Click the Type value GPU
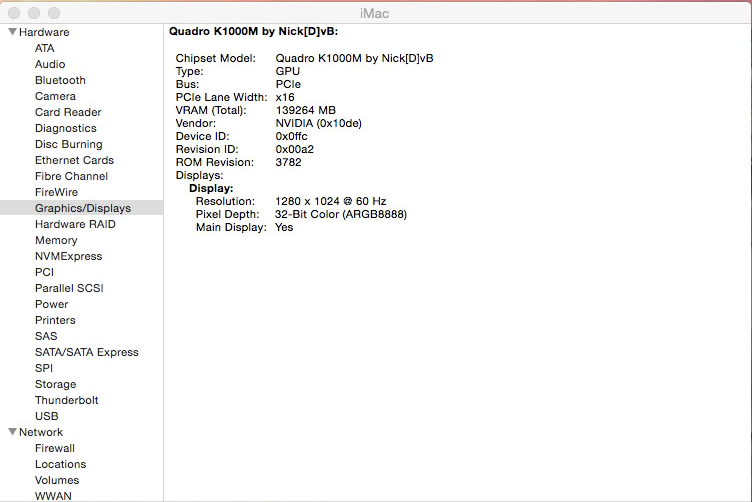Screen dimensions: 752x502 pos(288,71)
